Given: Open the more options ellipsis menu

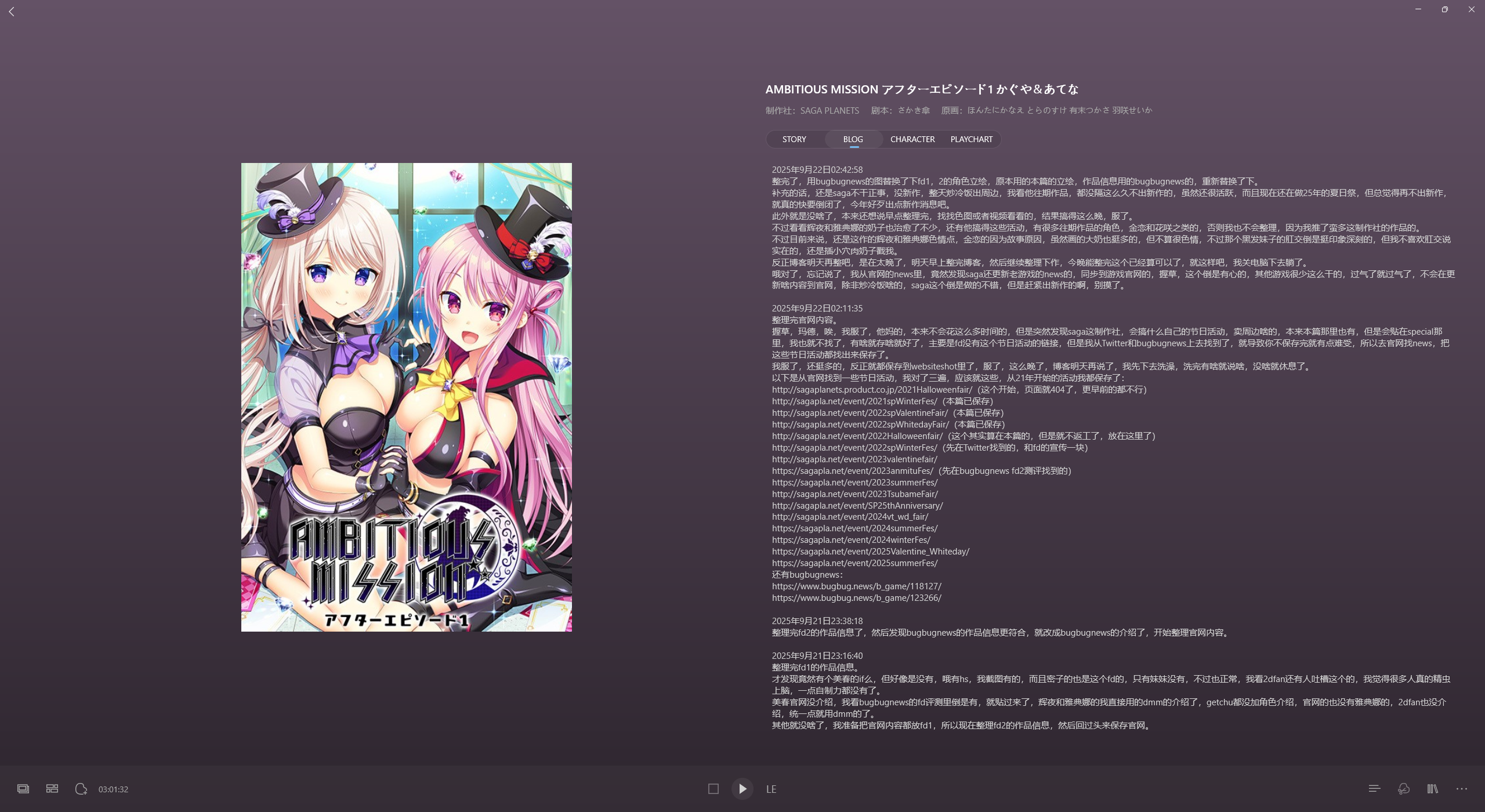Looking at the screenshot, I should pyautogui.click(x=1462, y=789).
